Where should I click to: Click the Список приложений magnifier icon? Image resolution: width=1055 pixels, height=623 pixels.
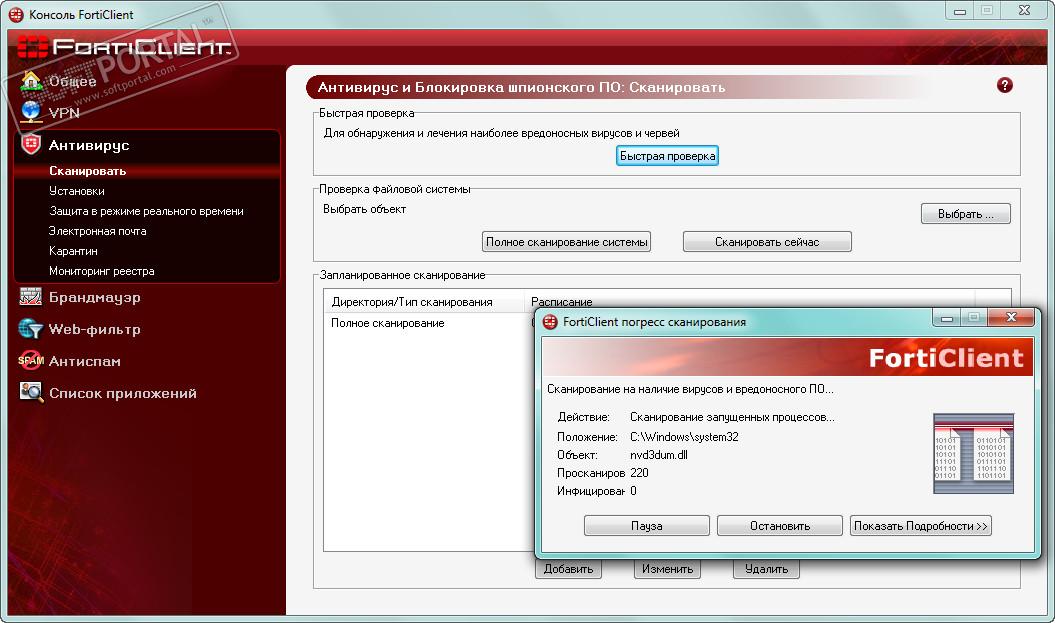pyautogui.click(x=31, y=392)
